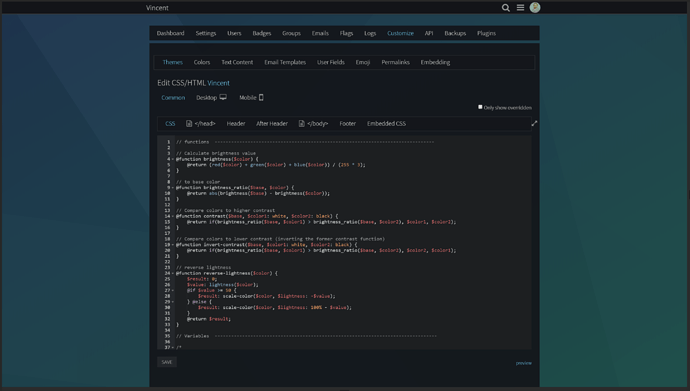Click the Save button
This screenshot has height=391, width=690.
[167, 362]
